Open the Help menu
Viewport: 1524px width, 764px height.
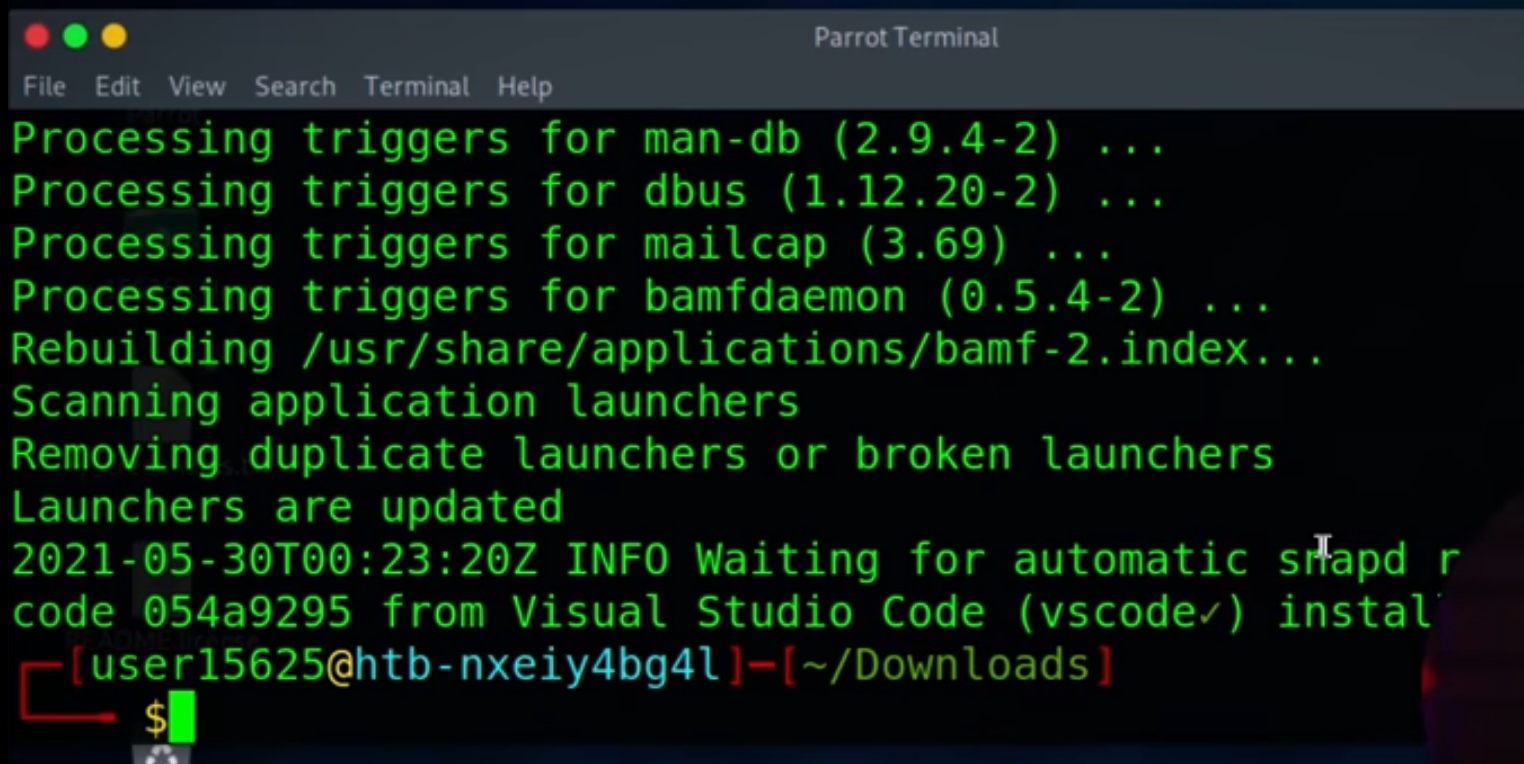pyautogui.click(x=524, y=87)
